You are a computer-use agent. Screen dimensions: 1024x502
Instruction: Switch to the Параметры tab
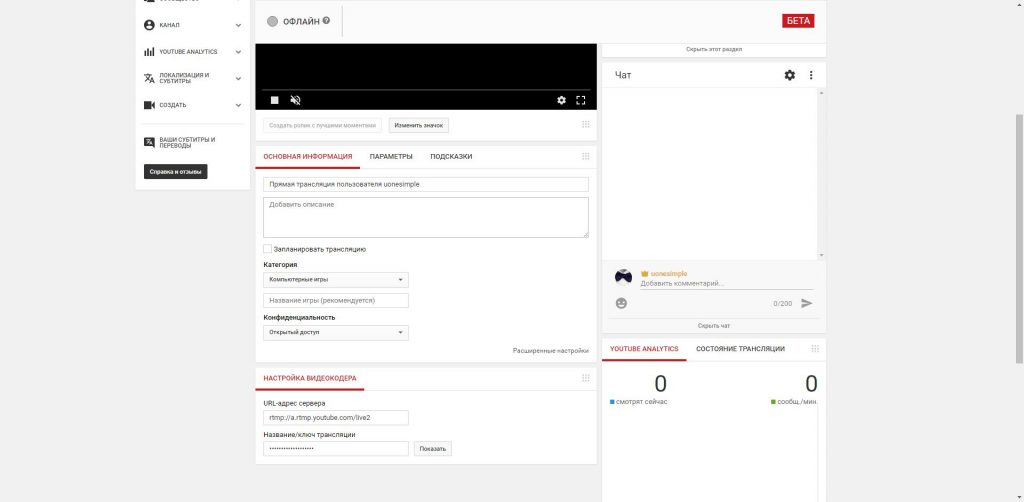(x=391, y=157)
